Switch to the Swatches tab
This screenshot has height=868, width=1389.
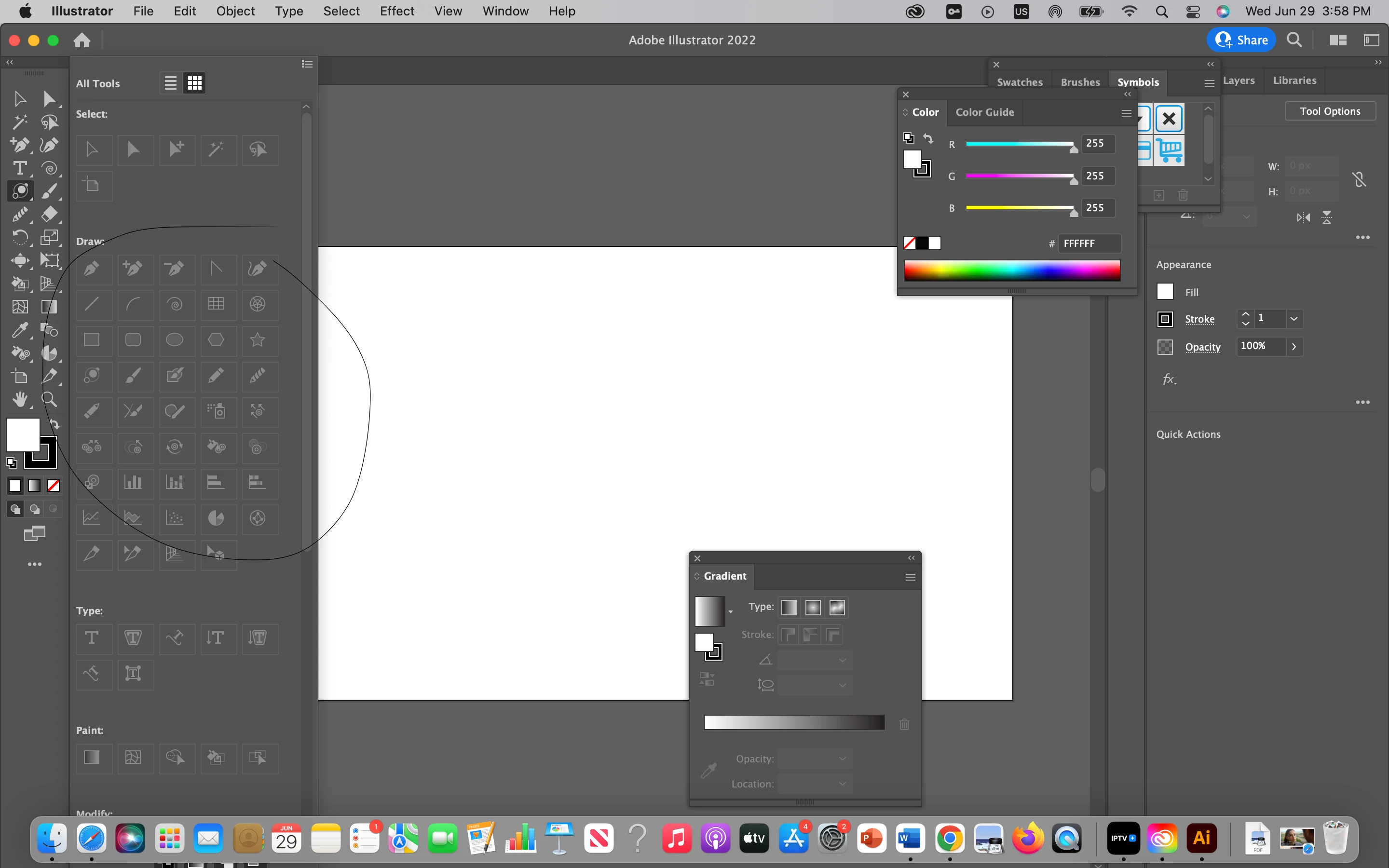coord(1020,82)
